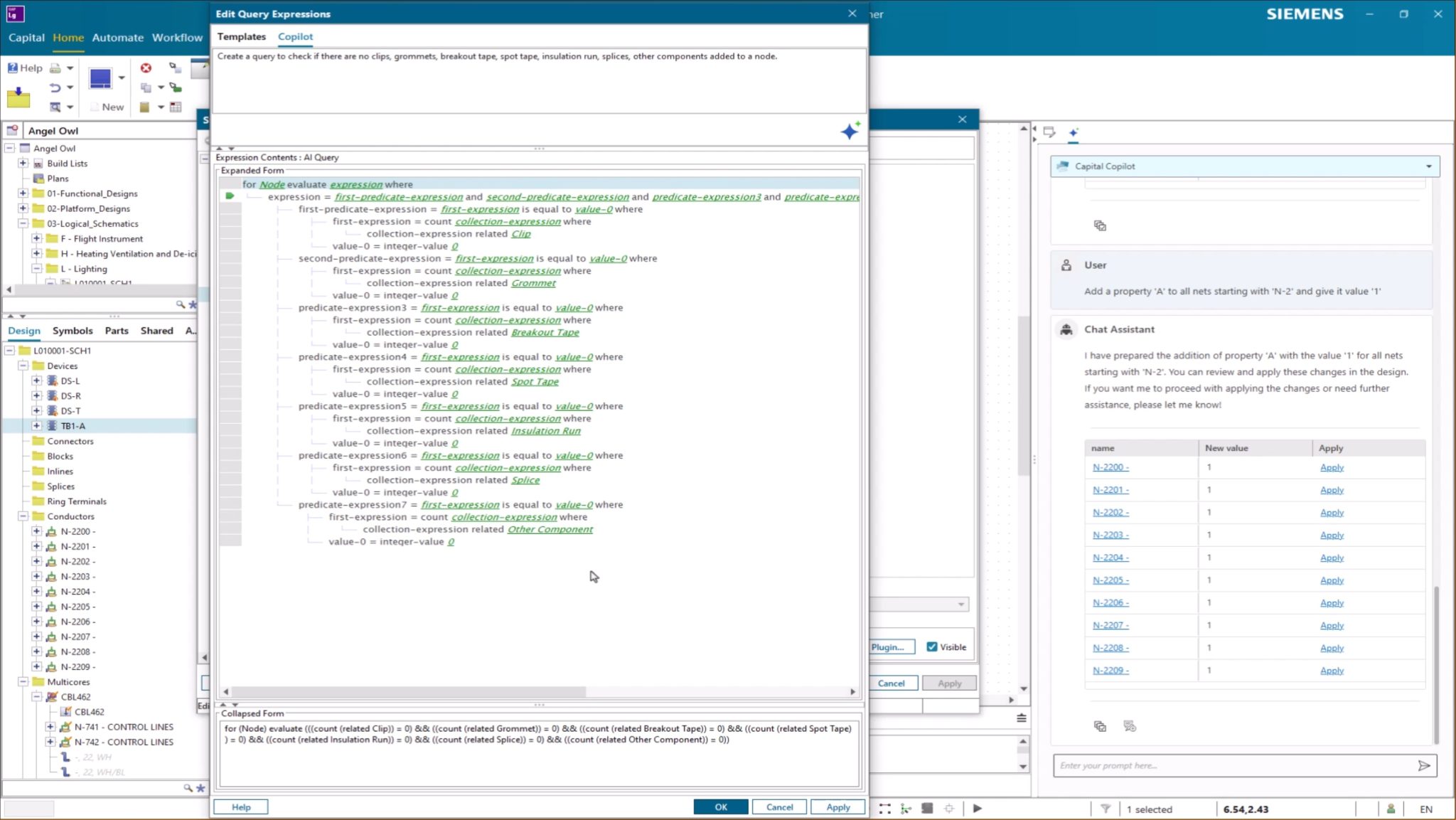Click horizontal scrollbar in Expanded Form
Screen dimensions: 1456x820
(409, 691)
